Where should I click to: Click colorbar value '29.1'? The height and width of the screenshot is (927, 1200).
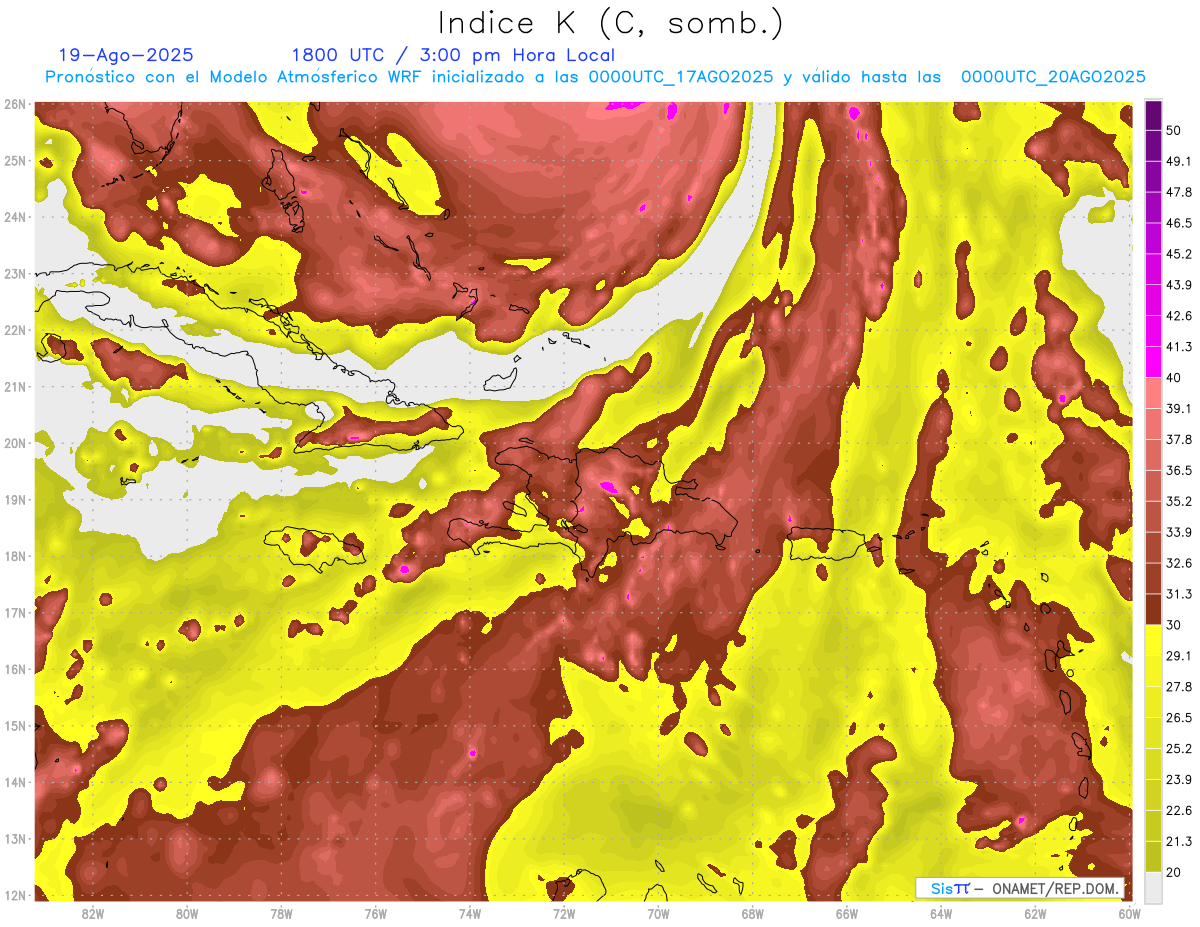[x=1179, y=655]
